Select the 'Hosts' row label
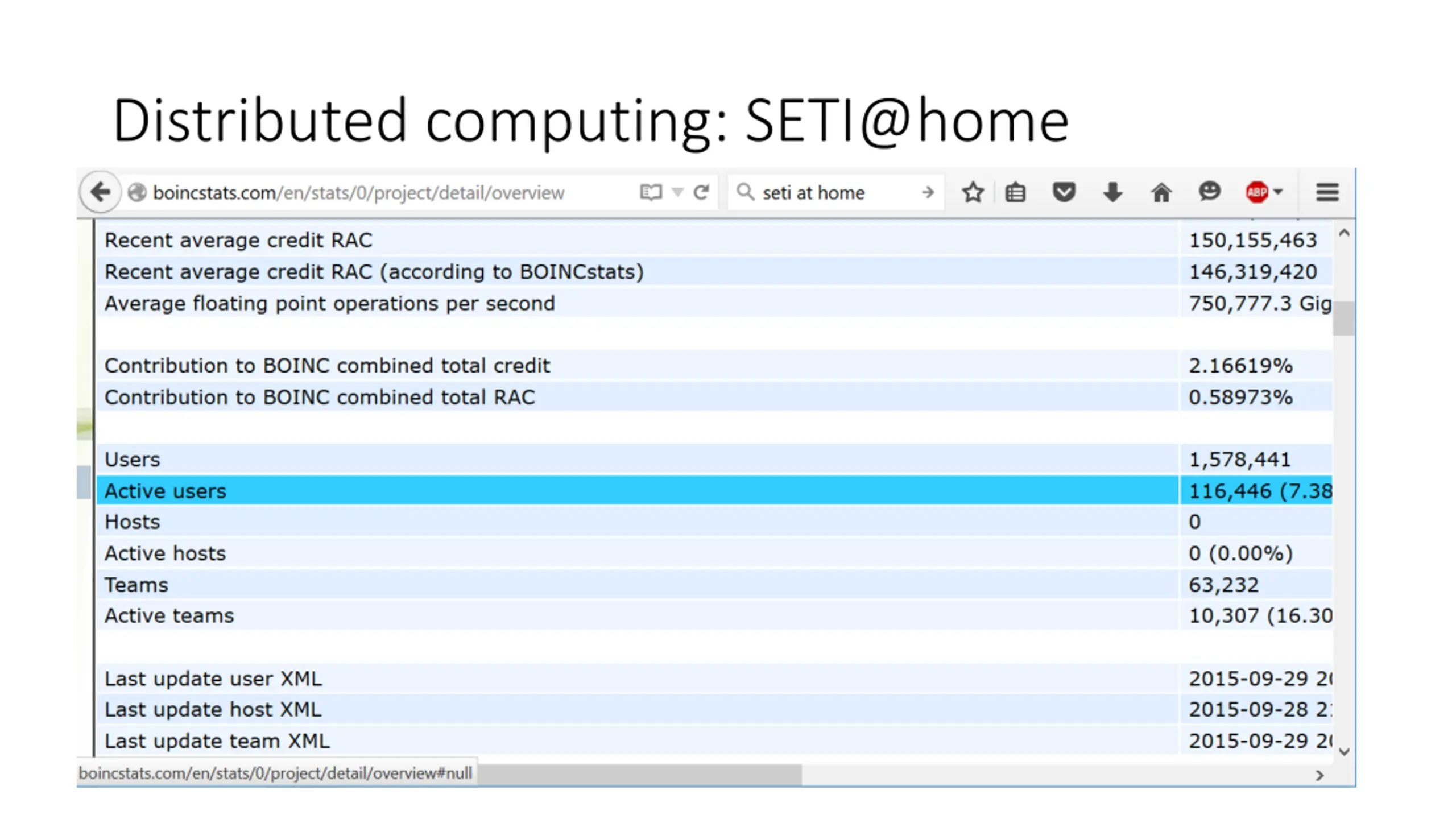 pos(132,522)
